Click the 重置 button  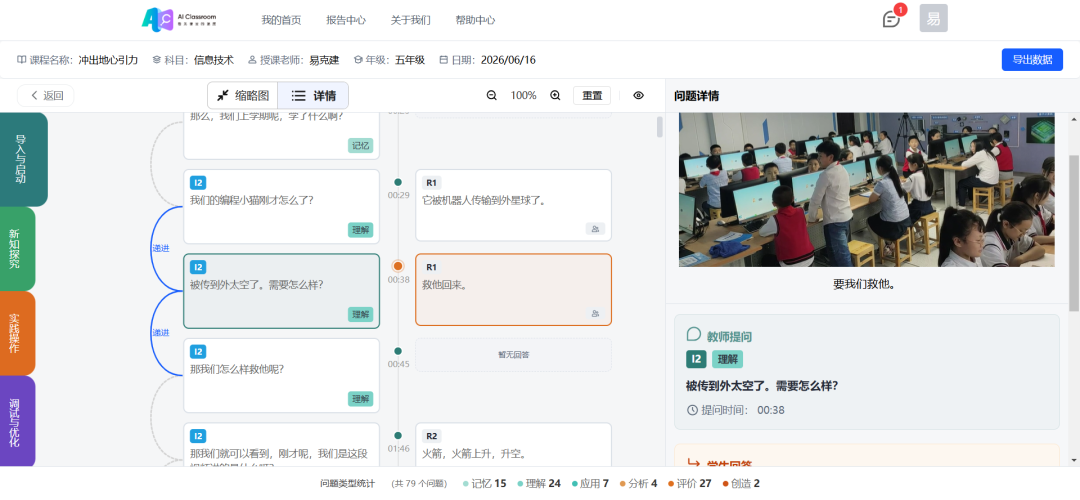tap(592, 96)
